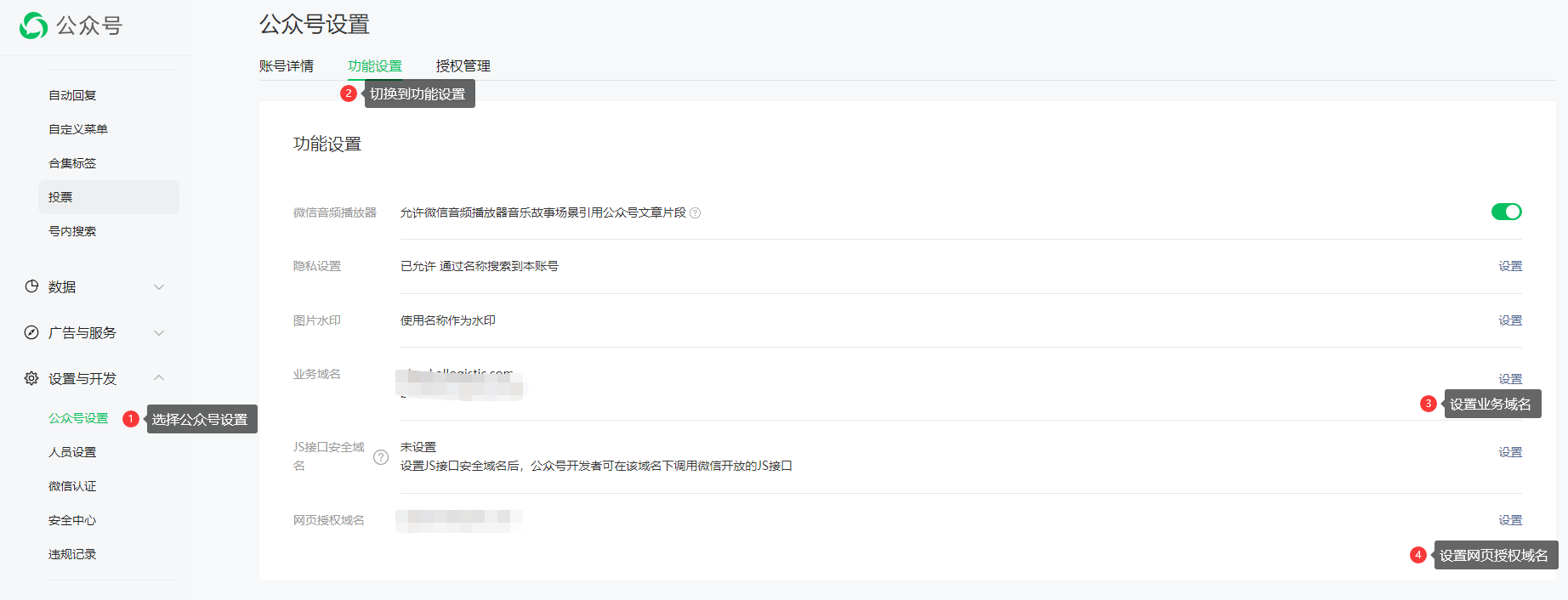This screenshot has width=1568, height=600.
Task: Open 自定义菜单 from the sidebar
Action: point(78,129)
